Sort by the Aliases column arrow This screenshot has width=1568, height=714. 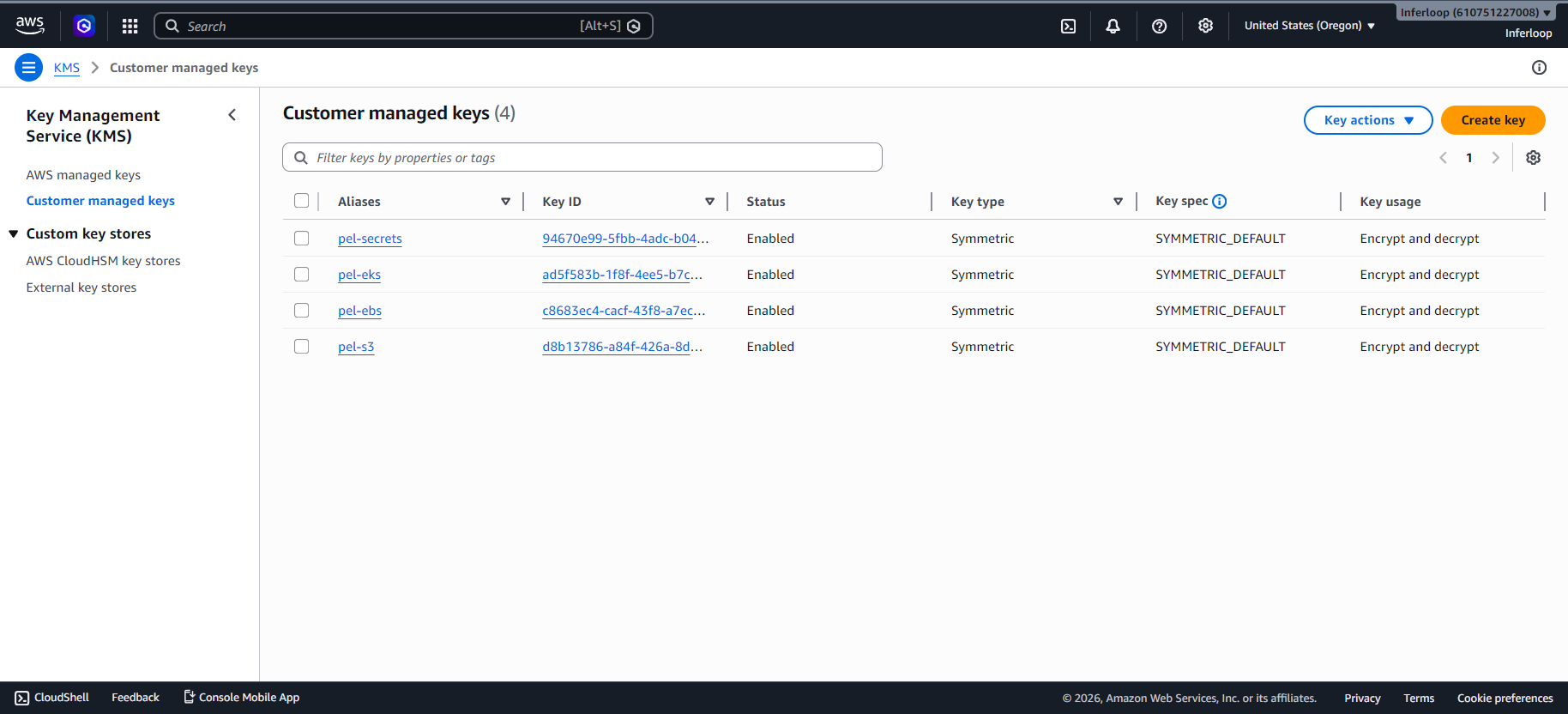pos(505,202)
